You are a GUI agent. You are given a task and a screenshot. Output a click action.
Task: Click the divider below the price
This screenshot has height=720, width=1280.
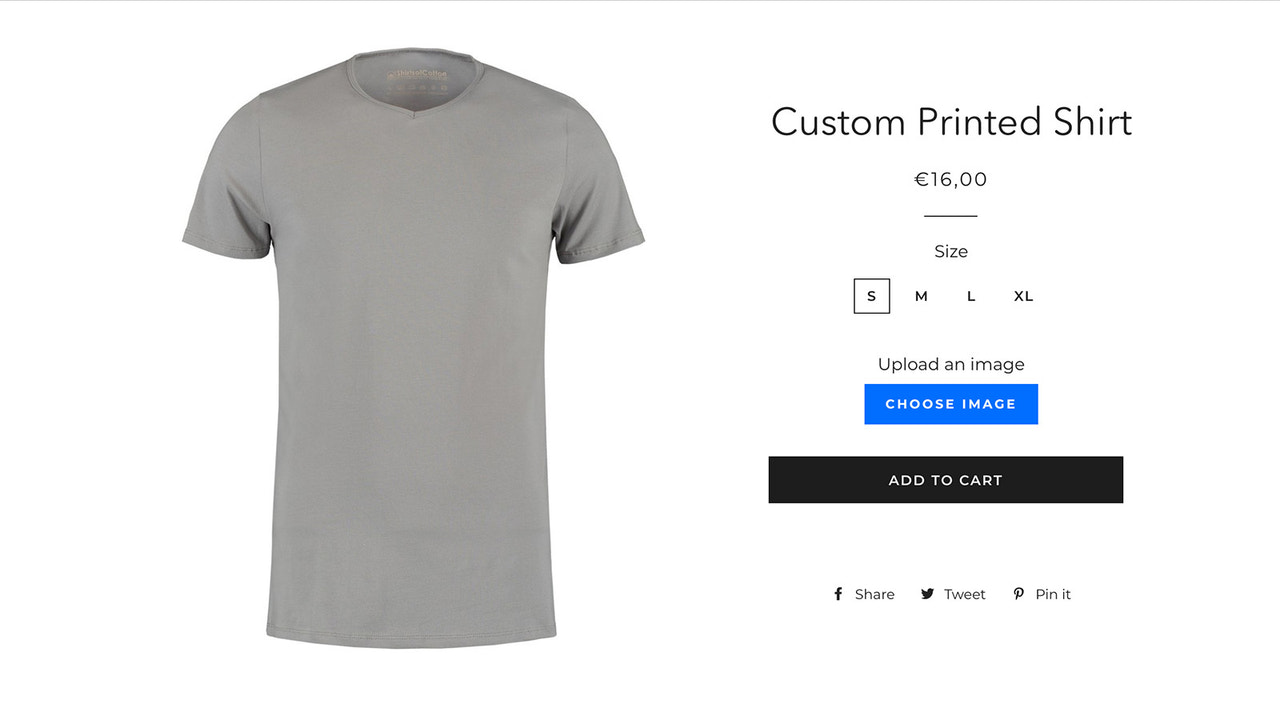950,214
